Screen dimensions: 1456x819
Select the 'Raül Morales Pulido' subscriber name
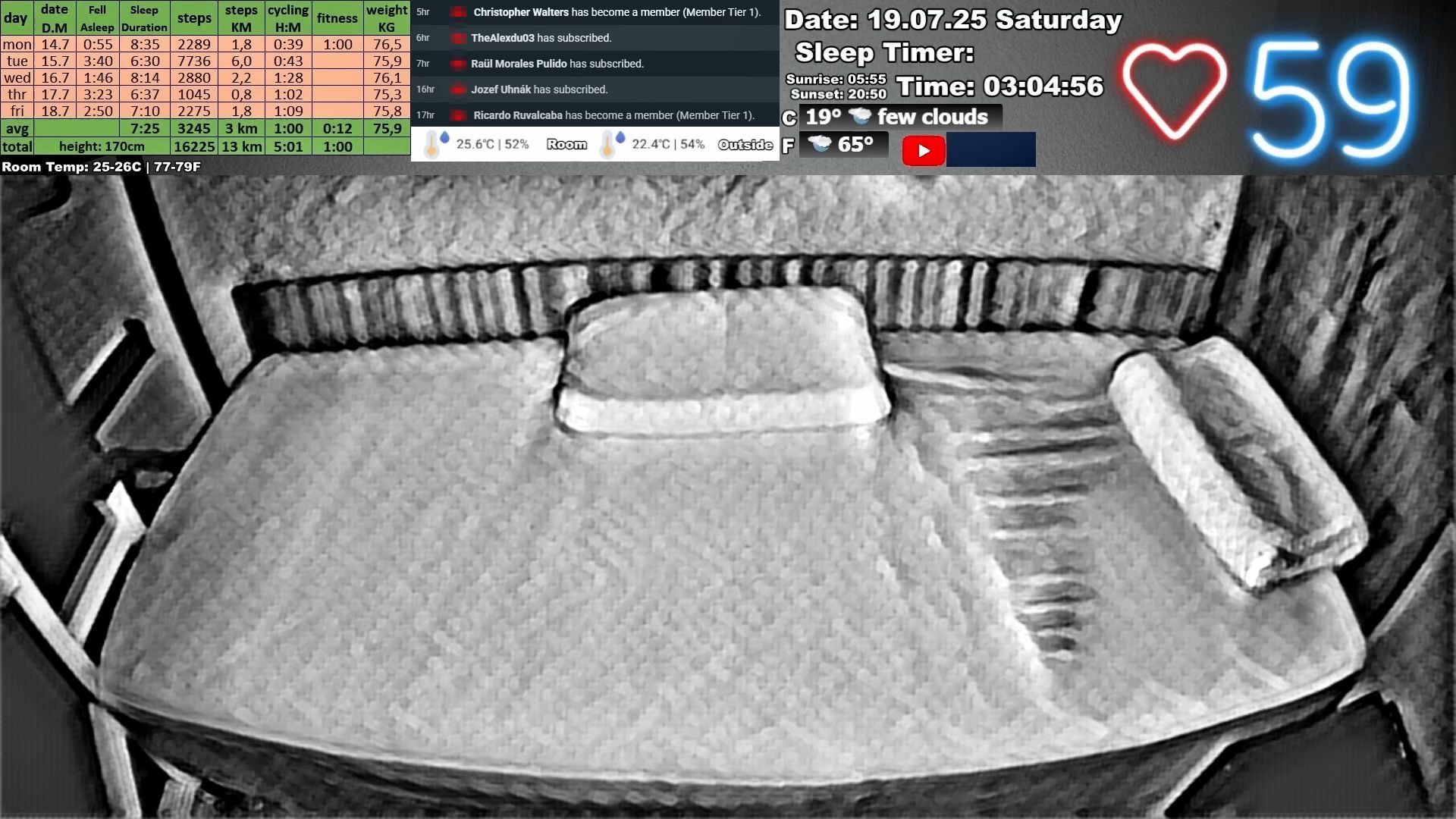click(x=519, y=64)
